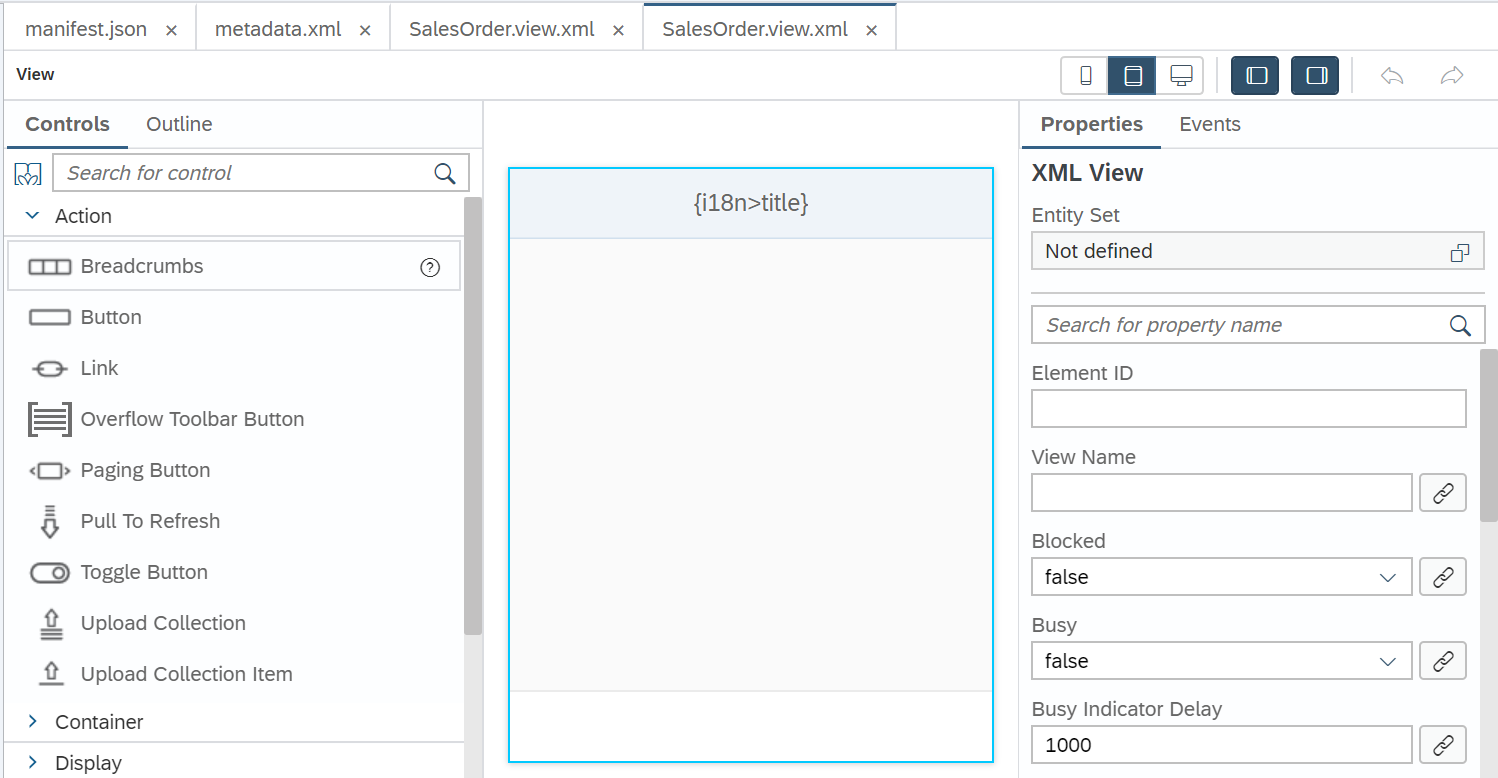
Task: Select the Upload Collection icon
Action: 50,623
